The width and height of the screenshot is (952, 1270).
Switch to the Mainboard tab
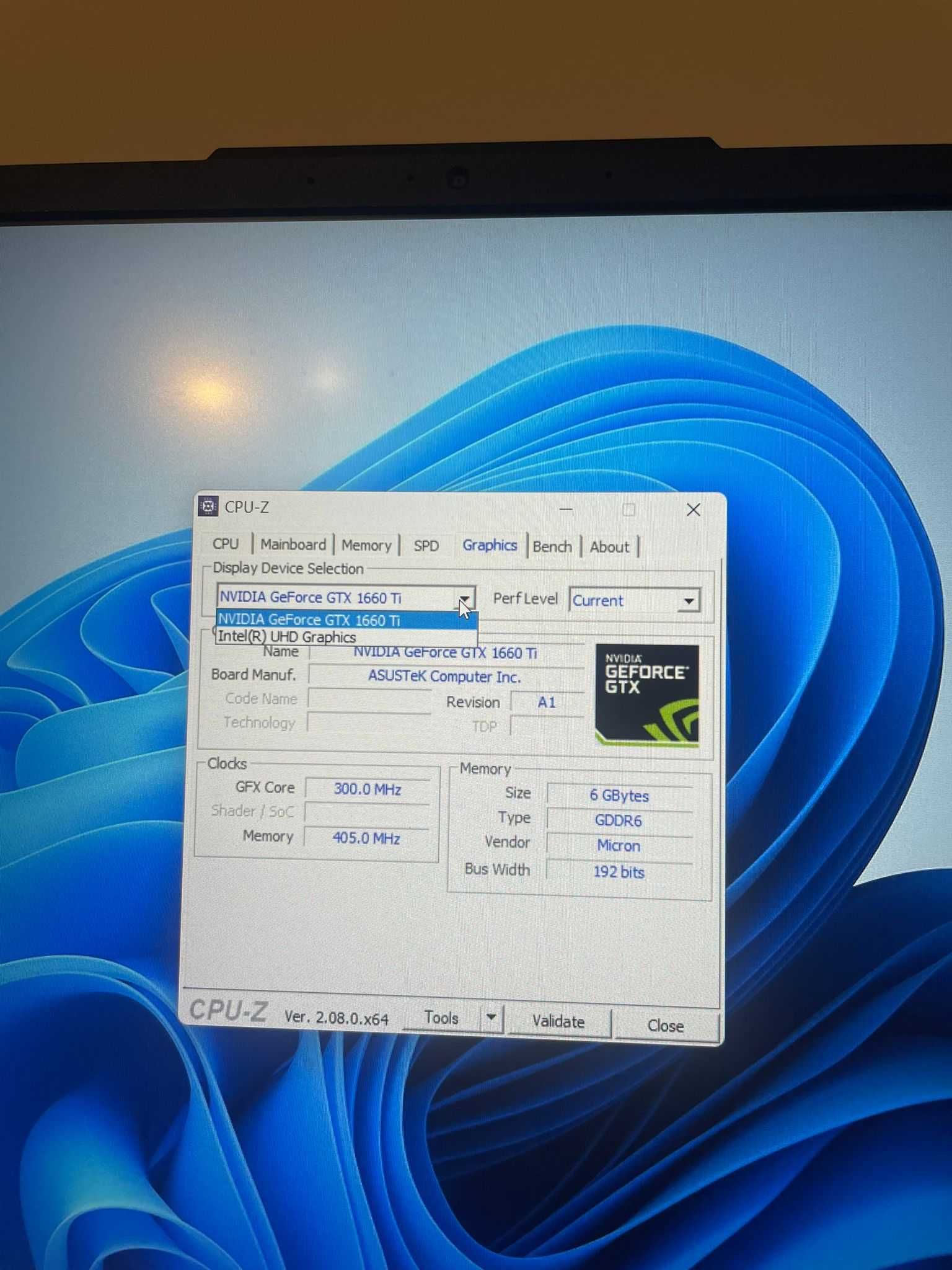[293, 544]
